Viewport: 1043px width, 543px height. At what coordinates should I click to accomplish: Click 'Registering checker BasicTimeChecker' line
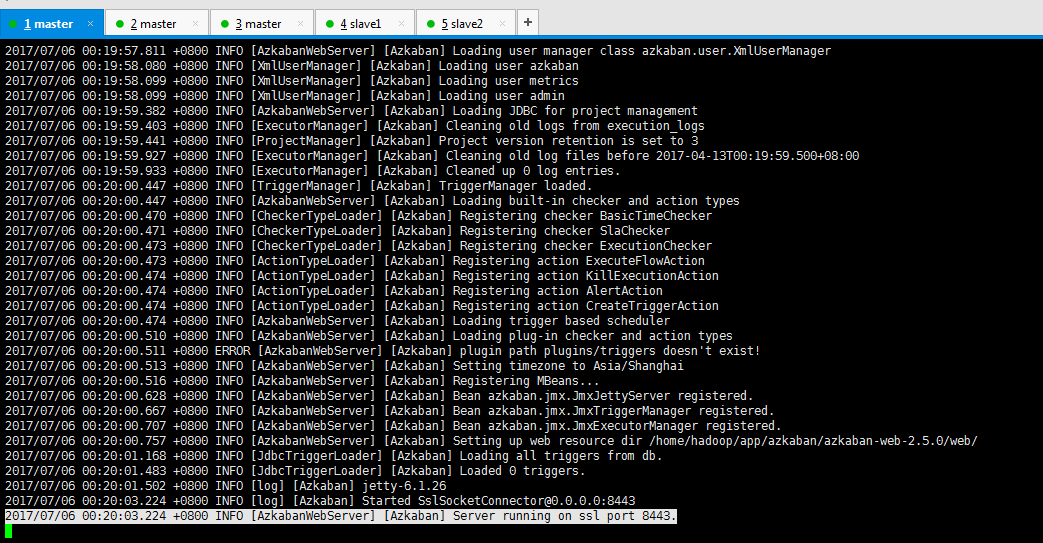[585, 216]
